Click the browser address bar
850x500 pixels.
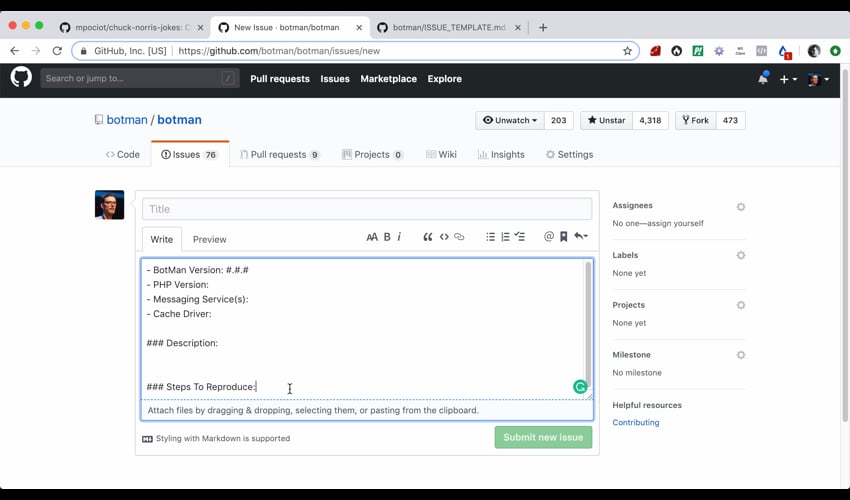[x=355, y=51]
